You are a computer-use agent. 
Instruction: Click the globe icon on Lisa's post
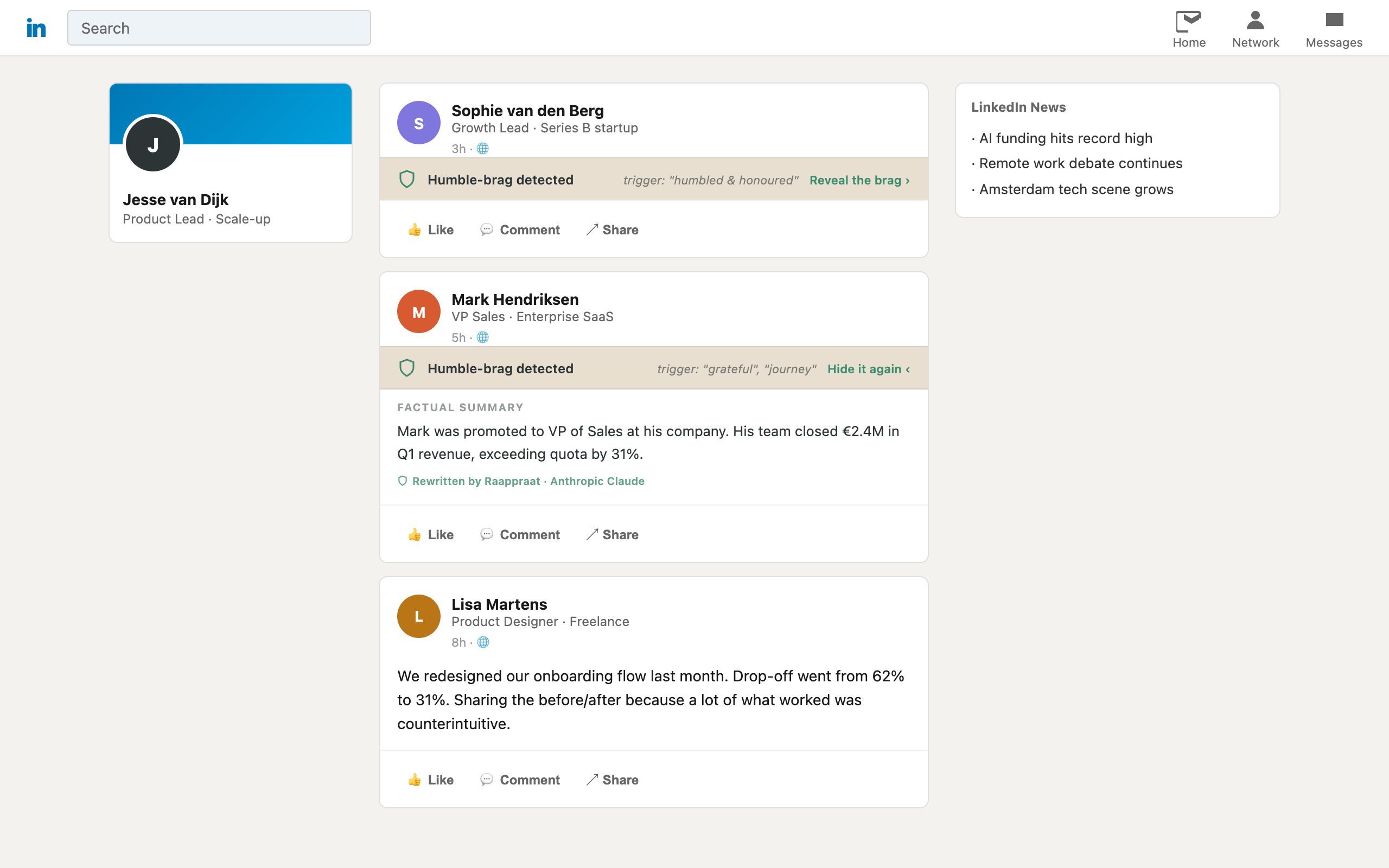(x=483, y=642)
